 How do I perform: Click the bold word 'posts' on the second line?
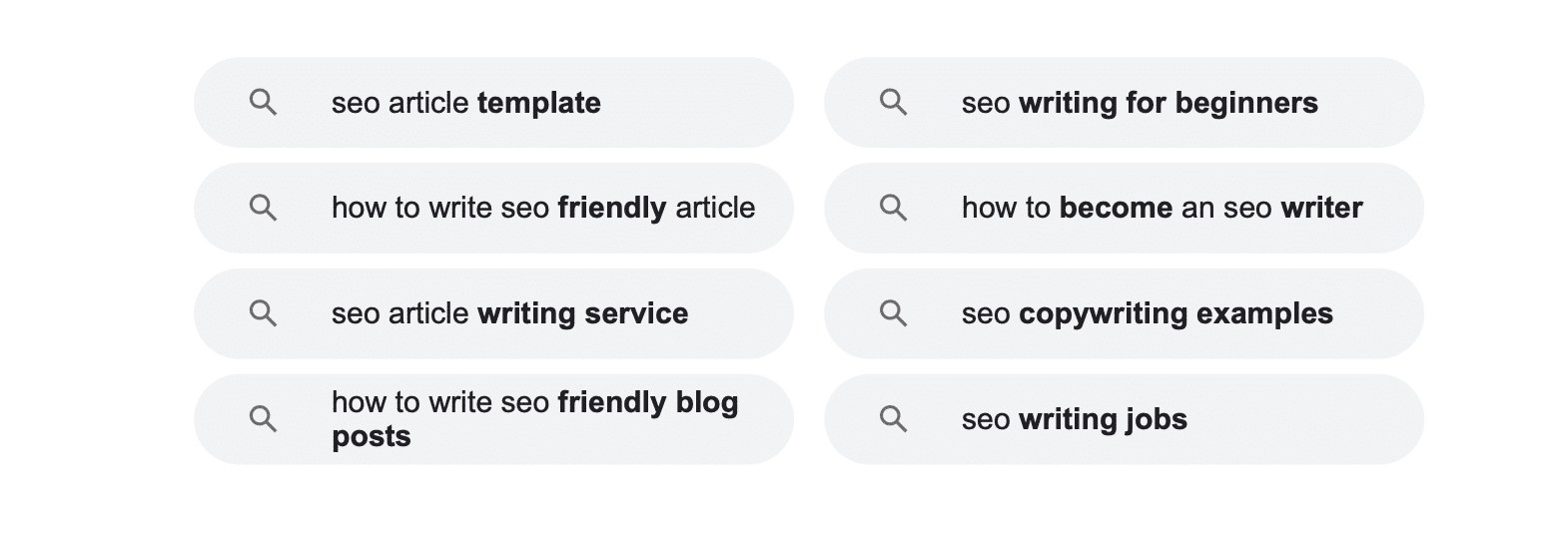372,437
